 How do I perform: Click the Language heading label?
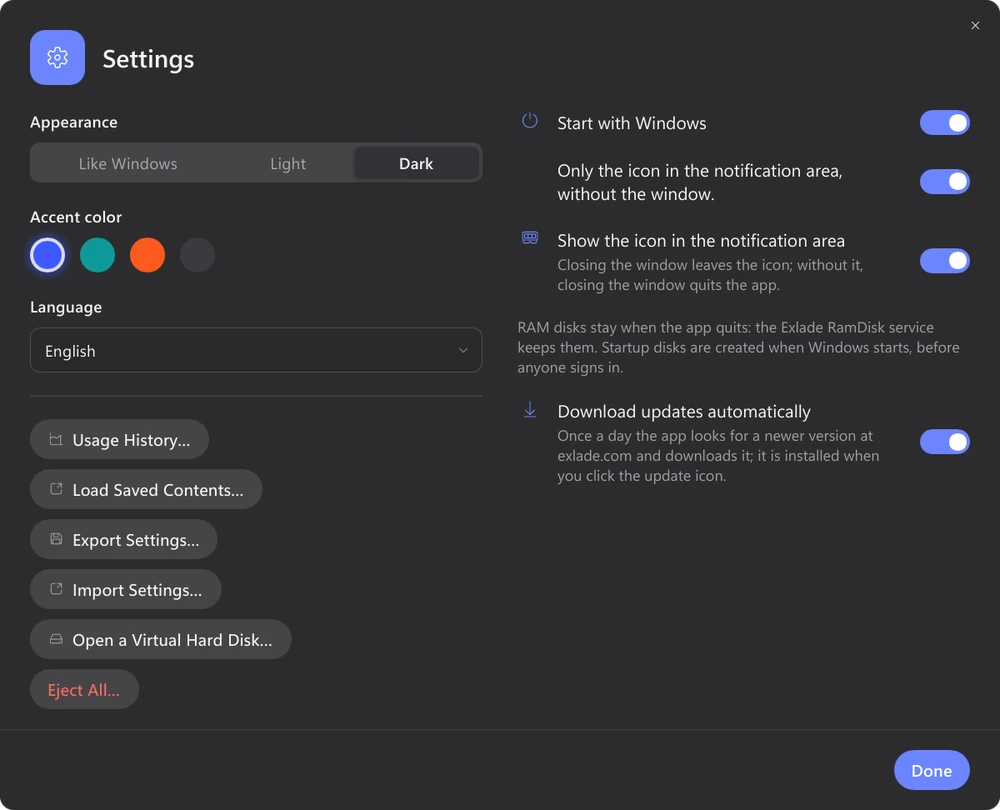point(66,307)
